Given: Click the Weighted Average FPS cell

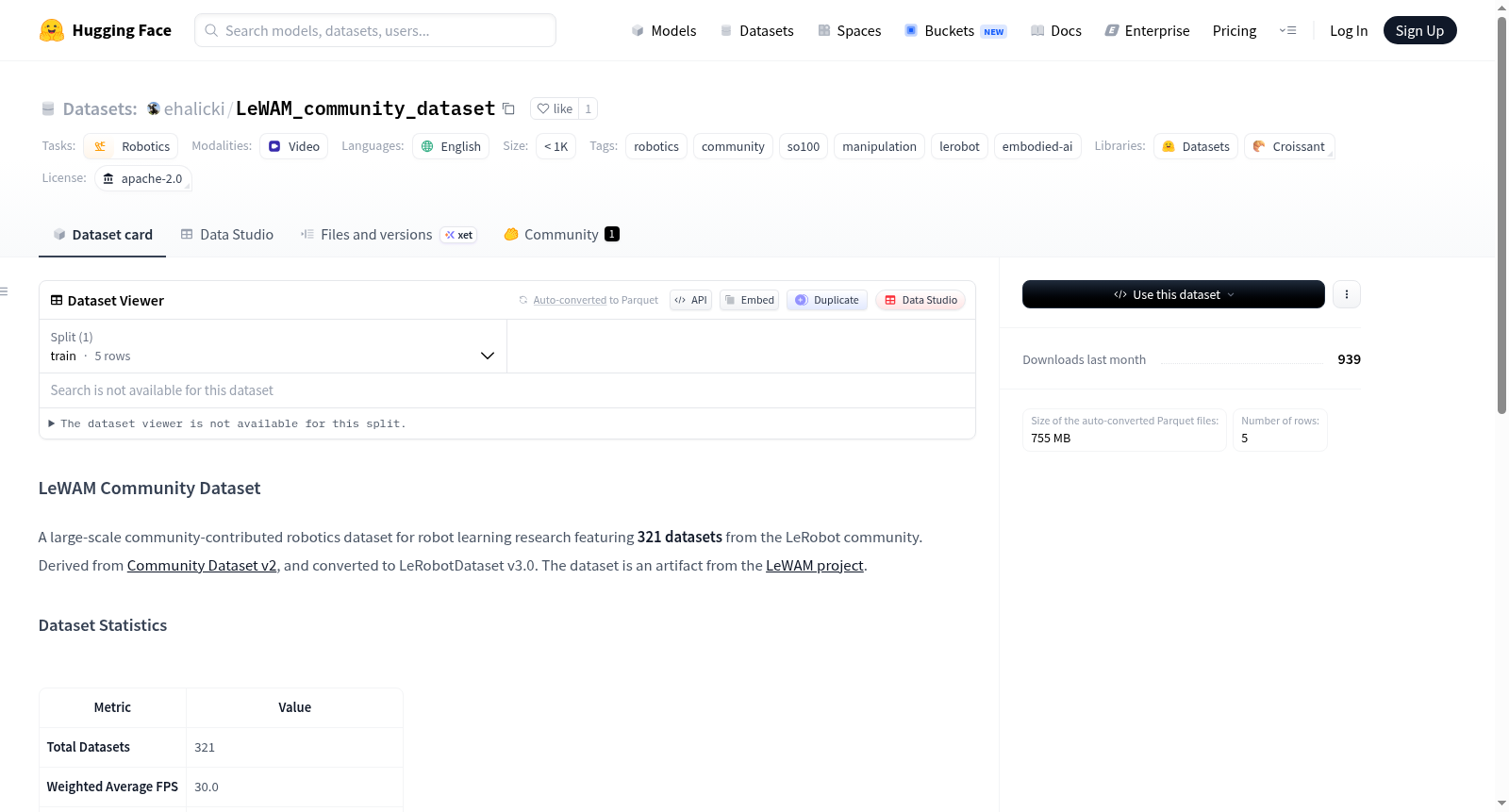Looking at the screenshot, I should pyautogui.click(x=112, y=787).
